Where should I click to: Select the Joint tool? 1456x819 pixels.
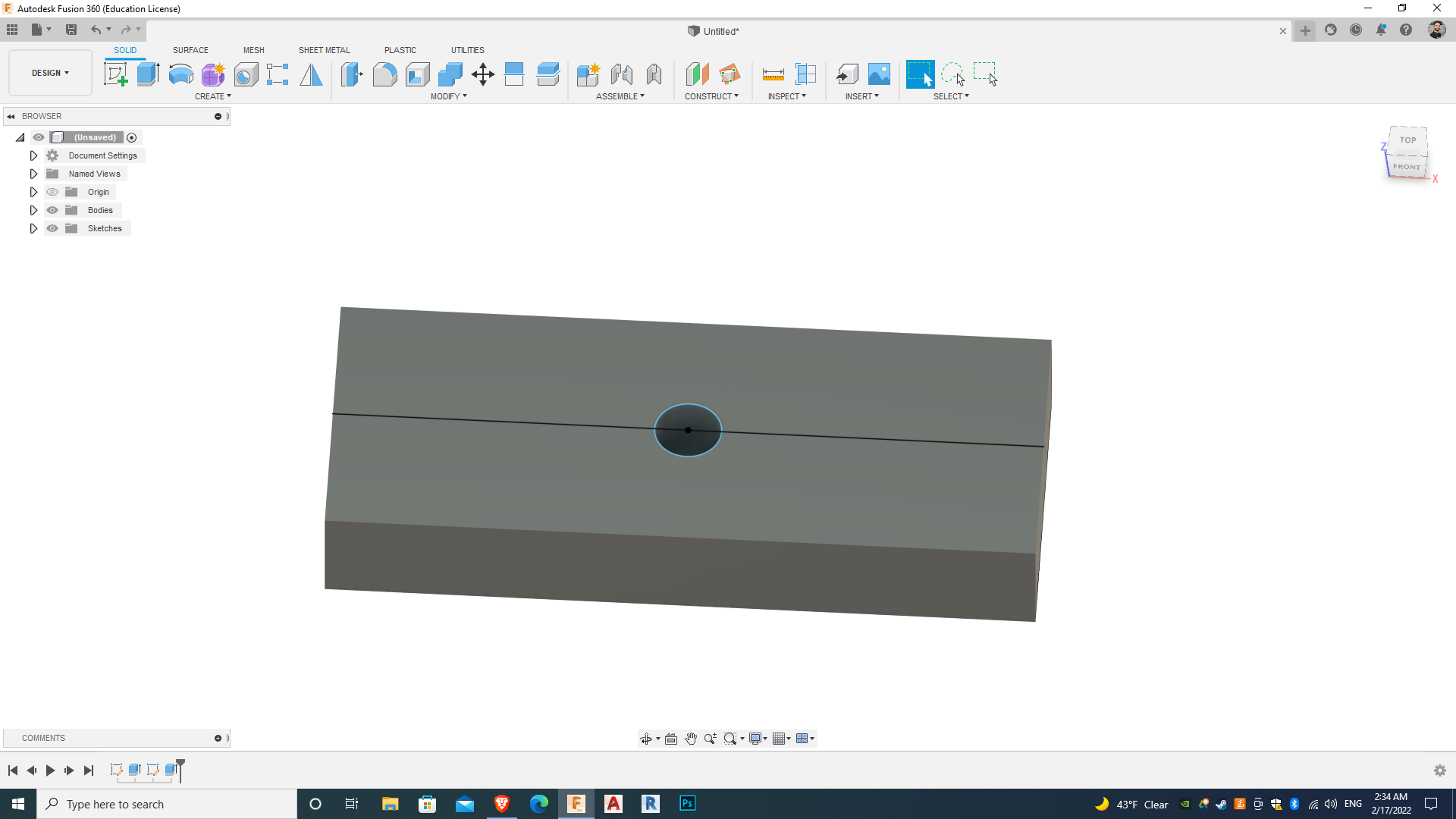coord(621,74)
